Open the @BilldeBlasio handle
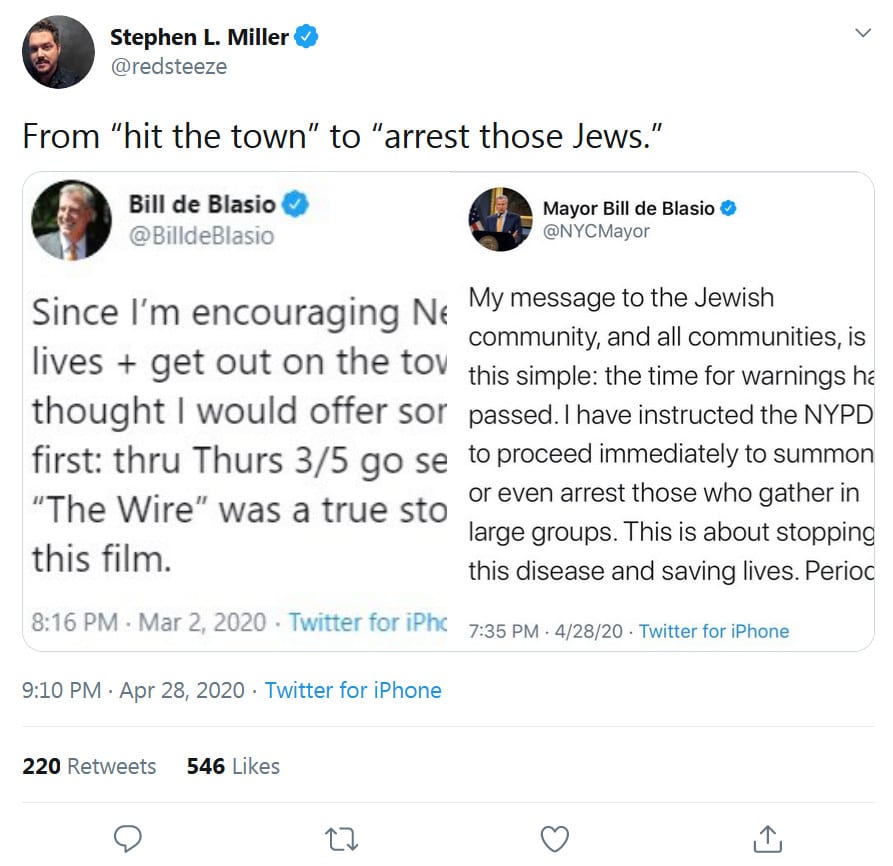The height and width of the screenshot is (866, 893). [x=201, y=236]
